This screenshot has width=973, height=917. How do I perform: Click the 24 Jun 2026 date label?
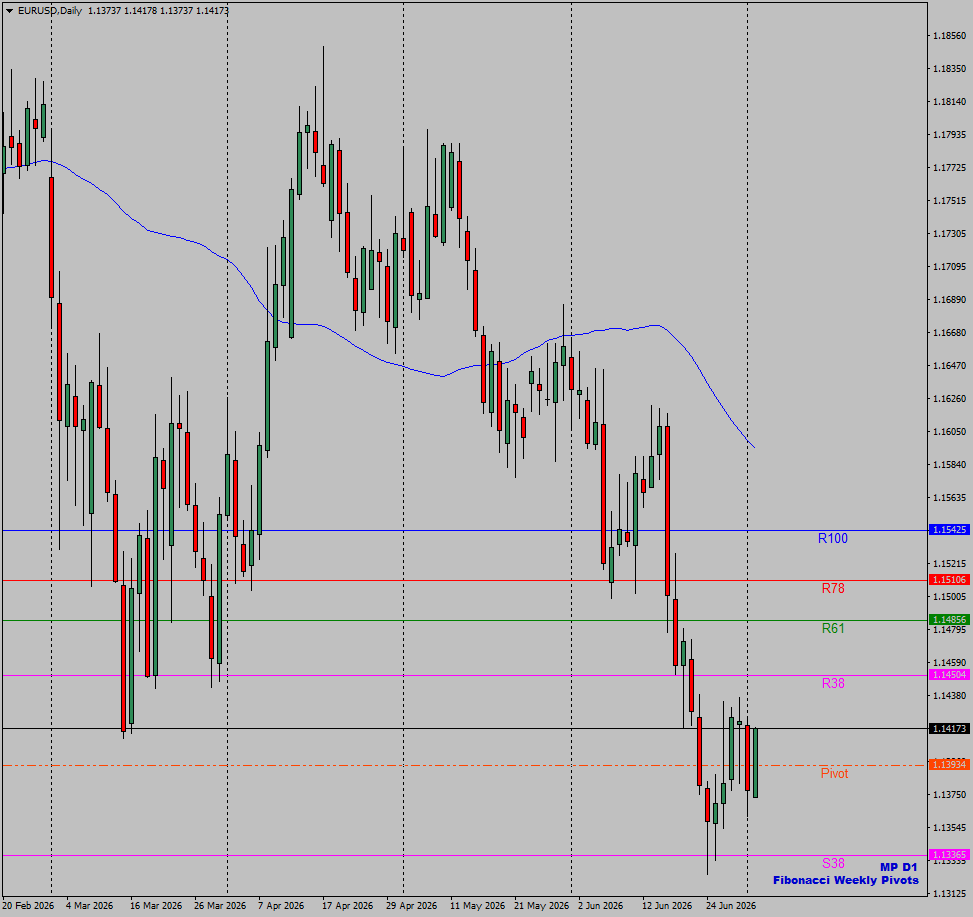(731, 906)
